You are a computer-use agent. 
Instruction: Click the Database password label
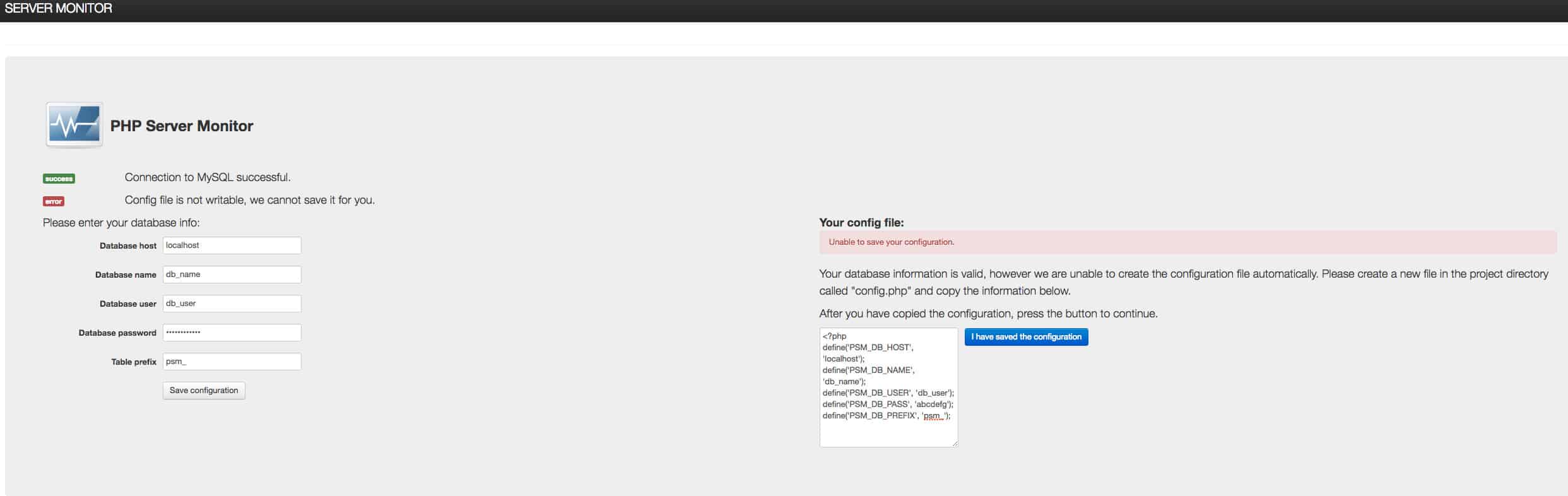pyautogui.click(x=117, y=333)
